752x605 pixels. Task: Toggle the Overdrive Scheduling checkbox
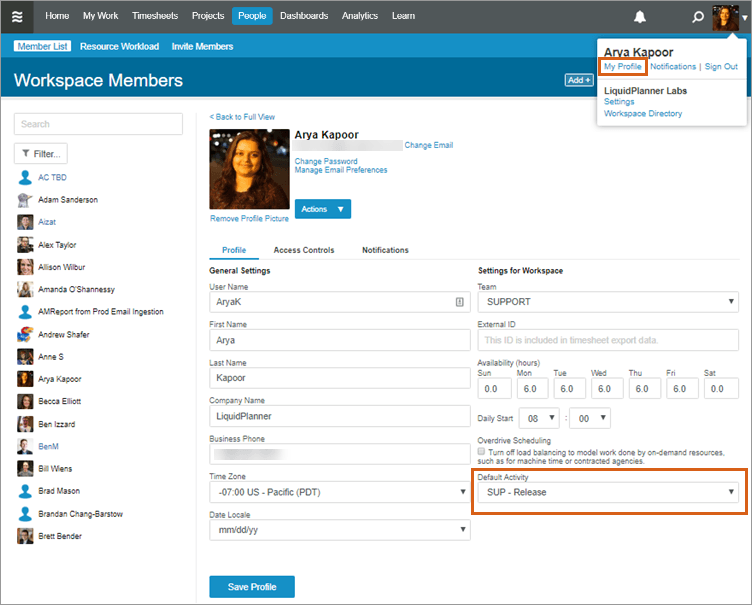pos(483,452)
